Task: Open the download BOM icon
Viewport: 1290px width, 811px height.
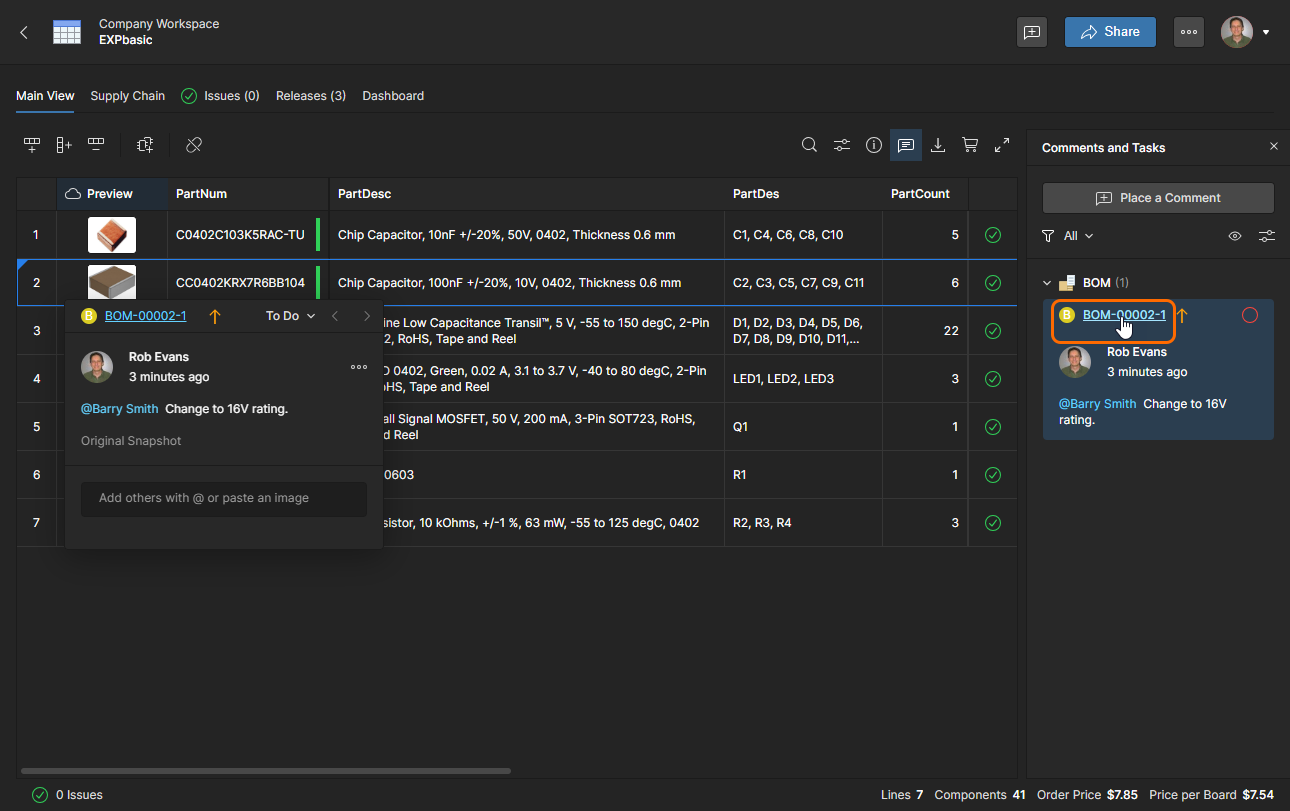Action: point(938,145)
